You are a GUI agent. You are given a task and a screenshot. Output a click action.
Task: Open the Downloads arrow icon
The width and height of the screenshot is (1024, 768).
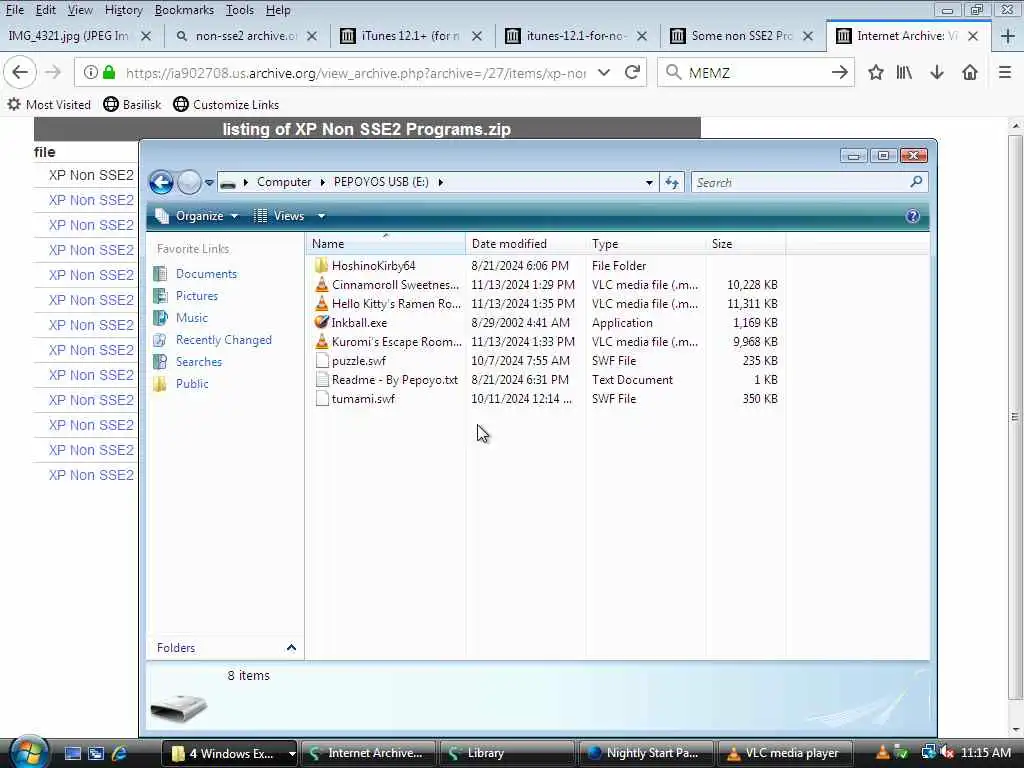[x=937, y=72]
